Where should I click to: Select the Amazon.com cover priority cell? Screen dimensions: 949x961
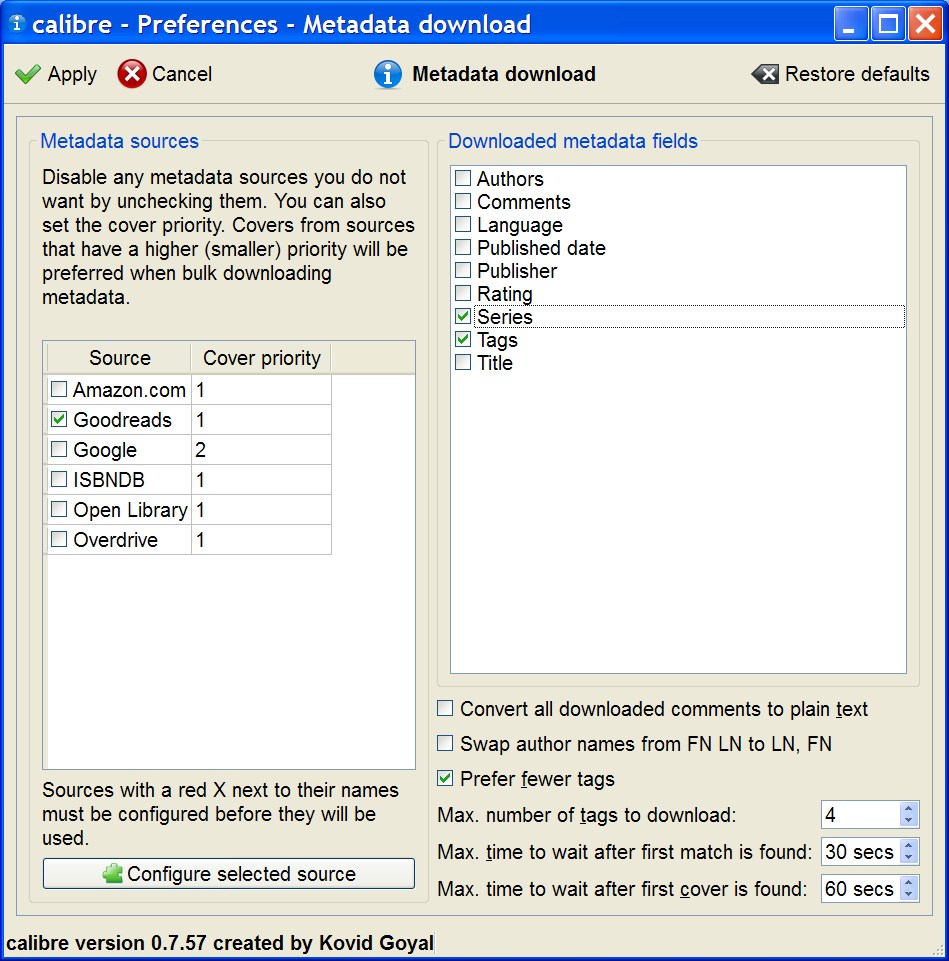point(261,389)
